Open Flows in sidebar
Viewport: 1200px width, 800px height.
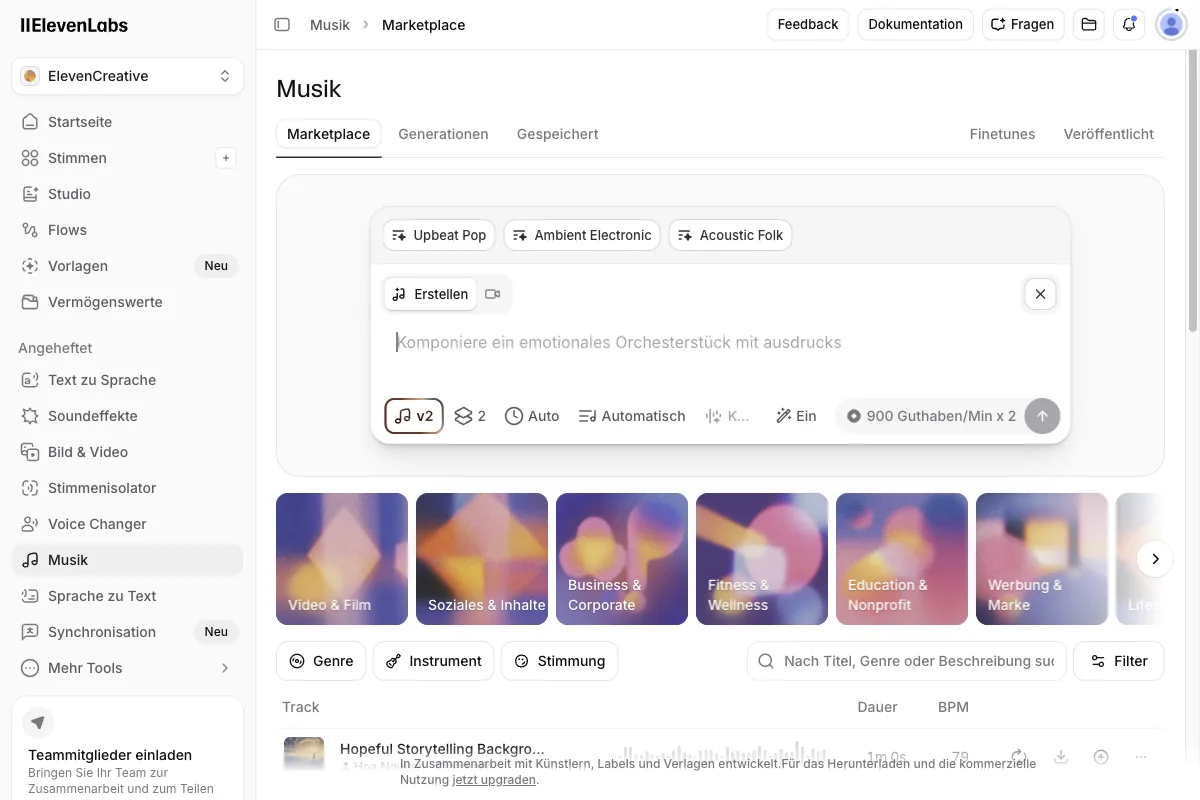[x=128, y=230]
